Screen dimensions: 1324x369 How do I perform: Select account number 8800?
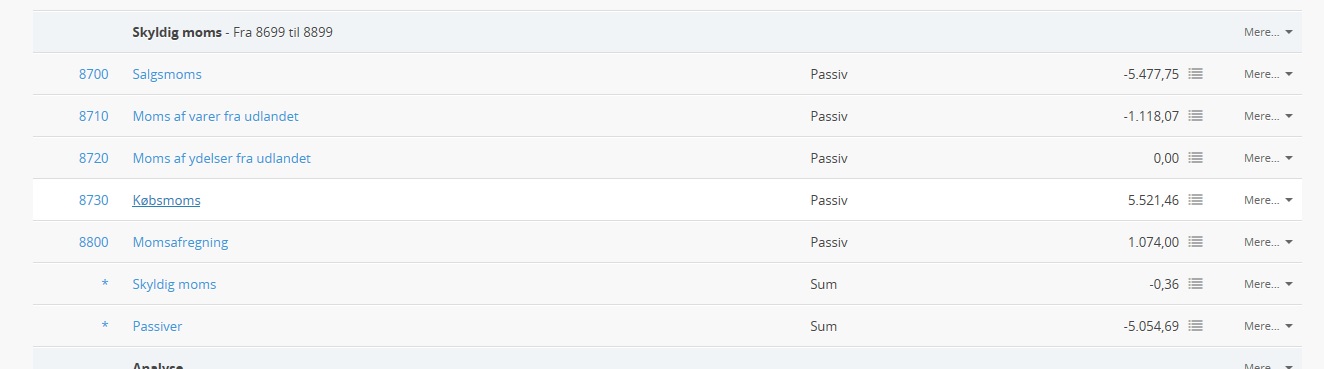[x=93, y=242]
